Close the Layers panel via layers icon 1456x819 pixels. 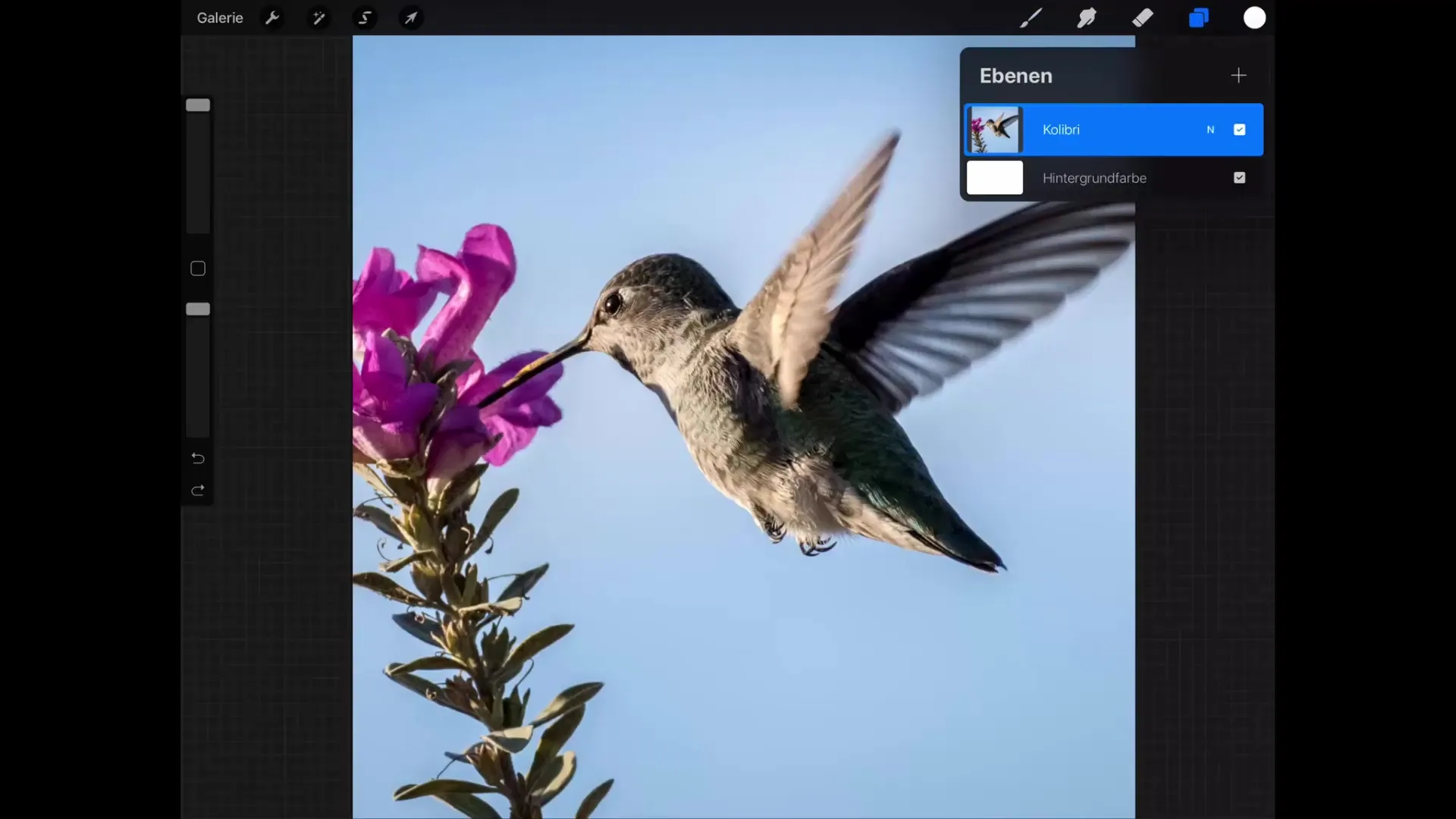click(x=1198, y=17)
